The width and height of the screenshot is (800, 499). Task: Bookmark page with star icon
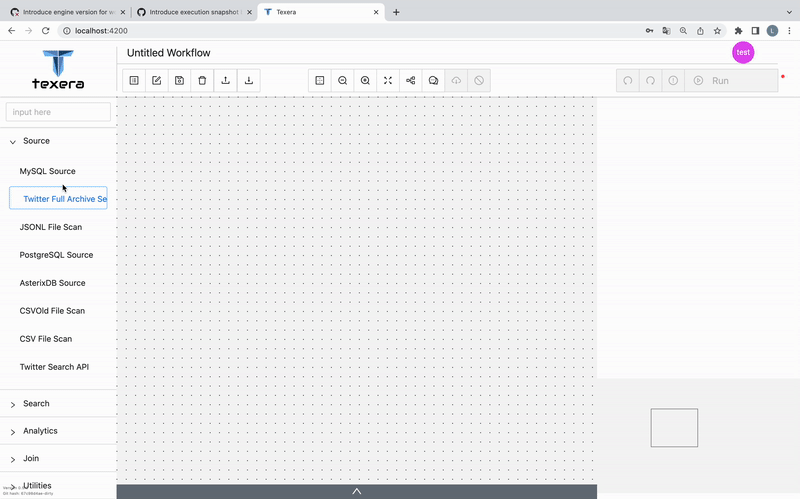(x=717, y=31)
